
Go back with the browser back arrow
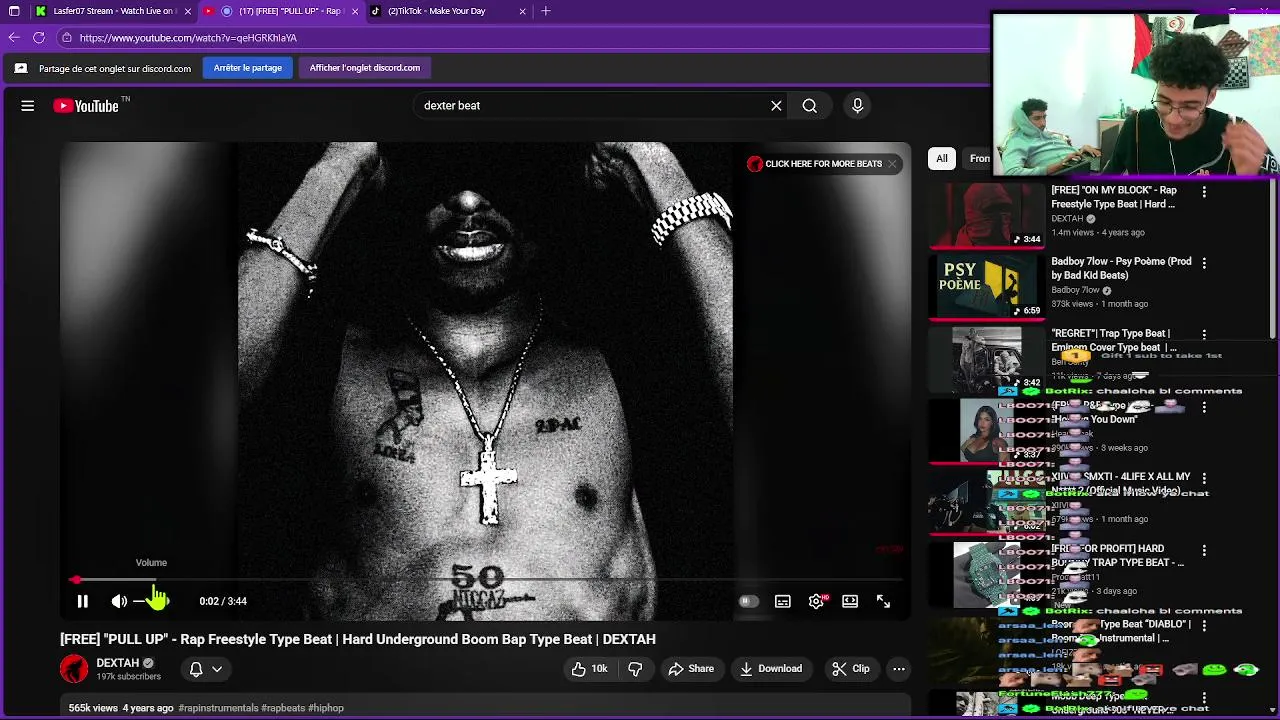[x=14, y=38]
